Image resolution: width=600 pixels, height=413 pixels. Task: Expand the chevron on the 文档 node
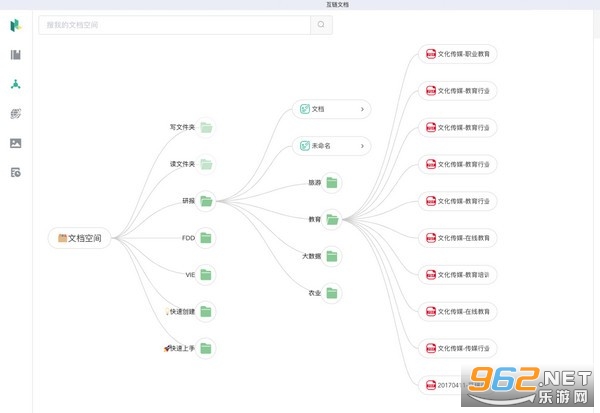click(362, 109)
